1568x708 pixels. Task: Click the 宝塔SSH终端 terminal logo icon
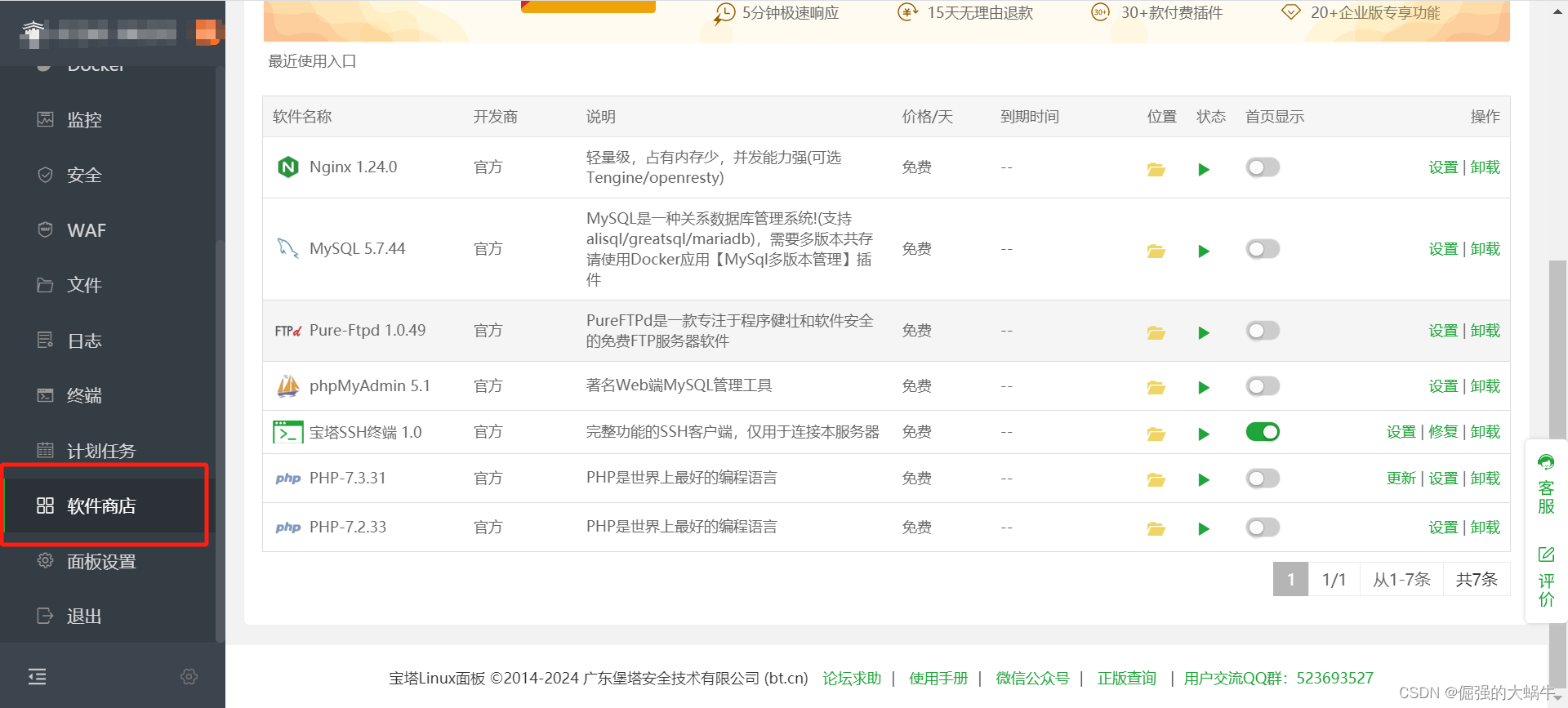288,432
